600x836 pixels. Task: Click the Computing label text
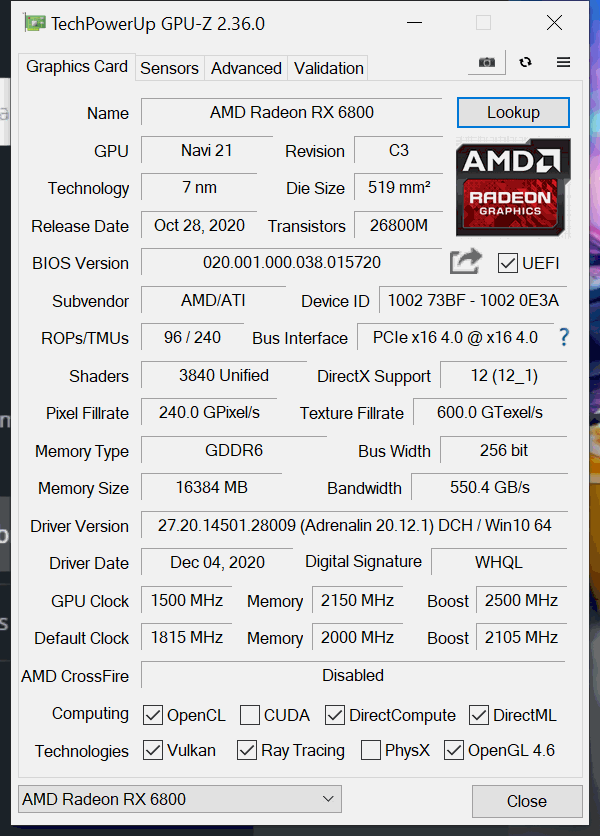point(90,714)
